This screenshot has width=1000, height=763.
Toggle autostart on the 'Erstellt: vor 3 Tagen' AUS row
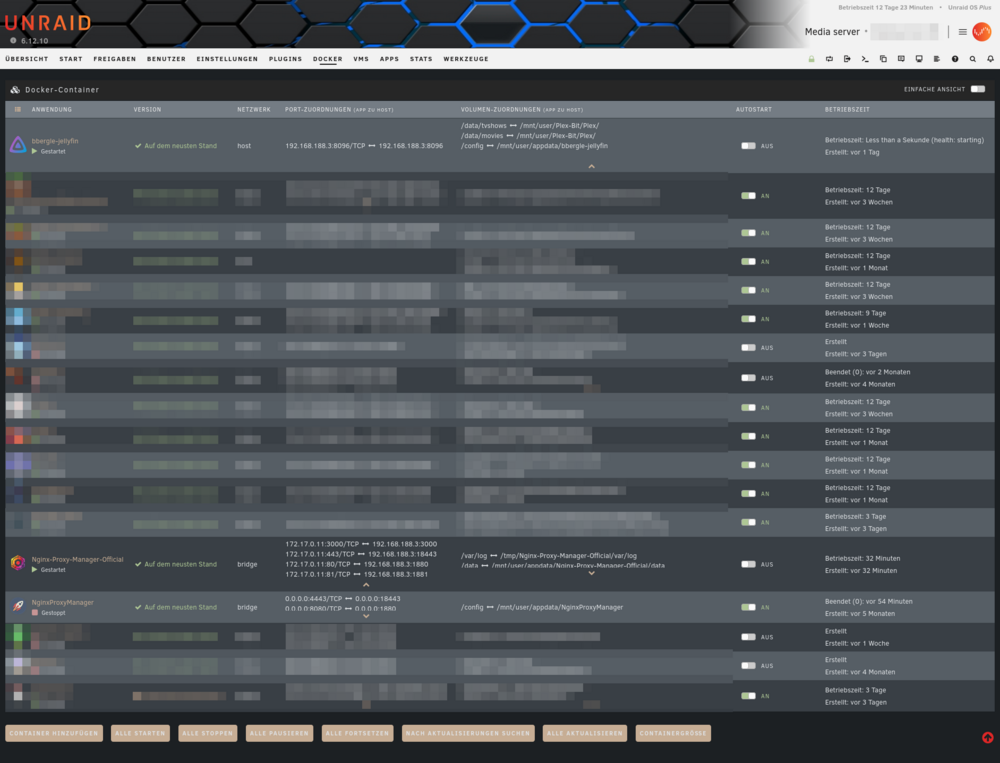748,348
